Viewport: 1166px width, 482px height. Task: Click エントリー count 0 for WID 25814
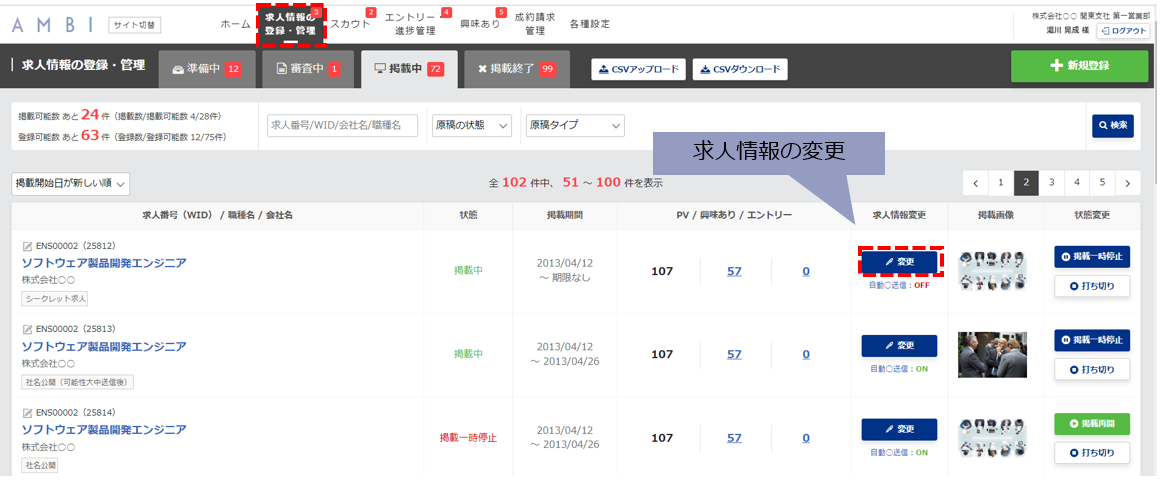pyautogui.click(x=806, y=438)
